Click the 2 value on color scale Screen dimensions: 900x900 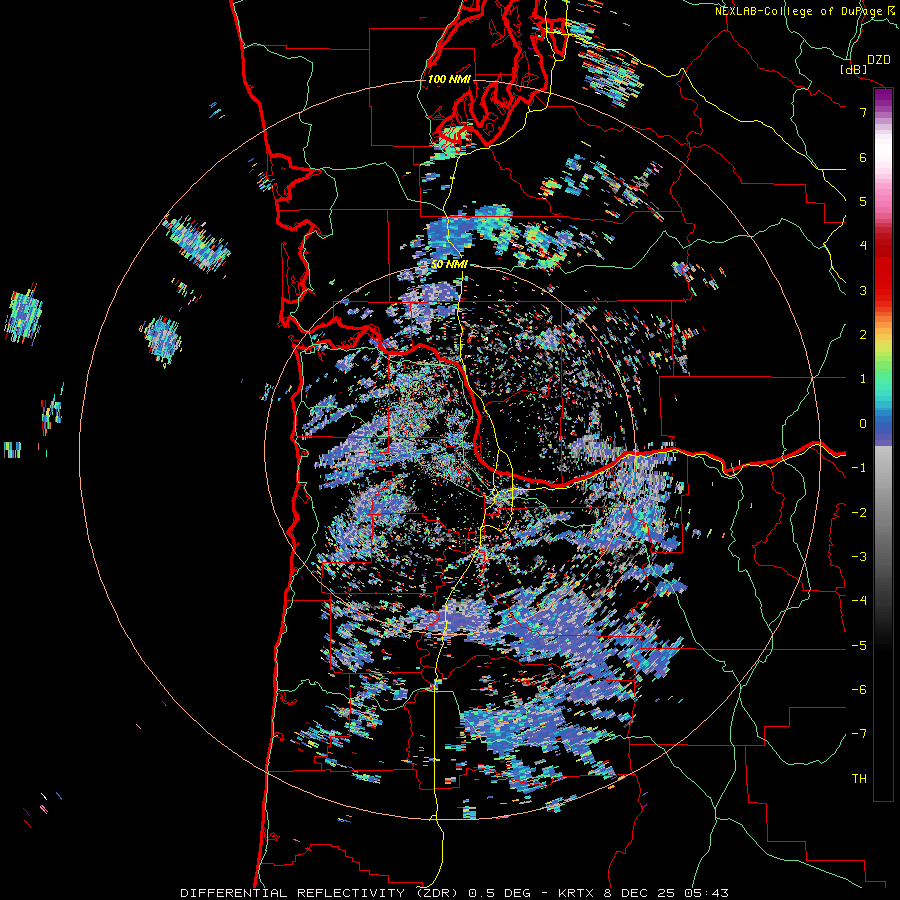click(863, 335)
